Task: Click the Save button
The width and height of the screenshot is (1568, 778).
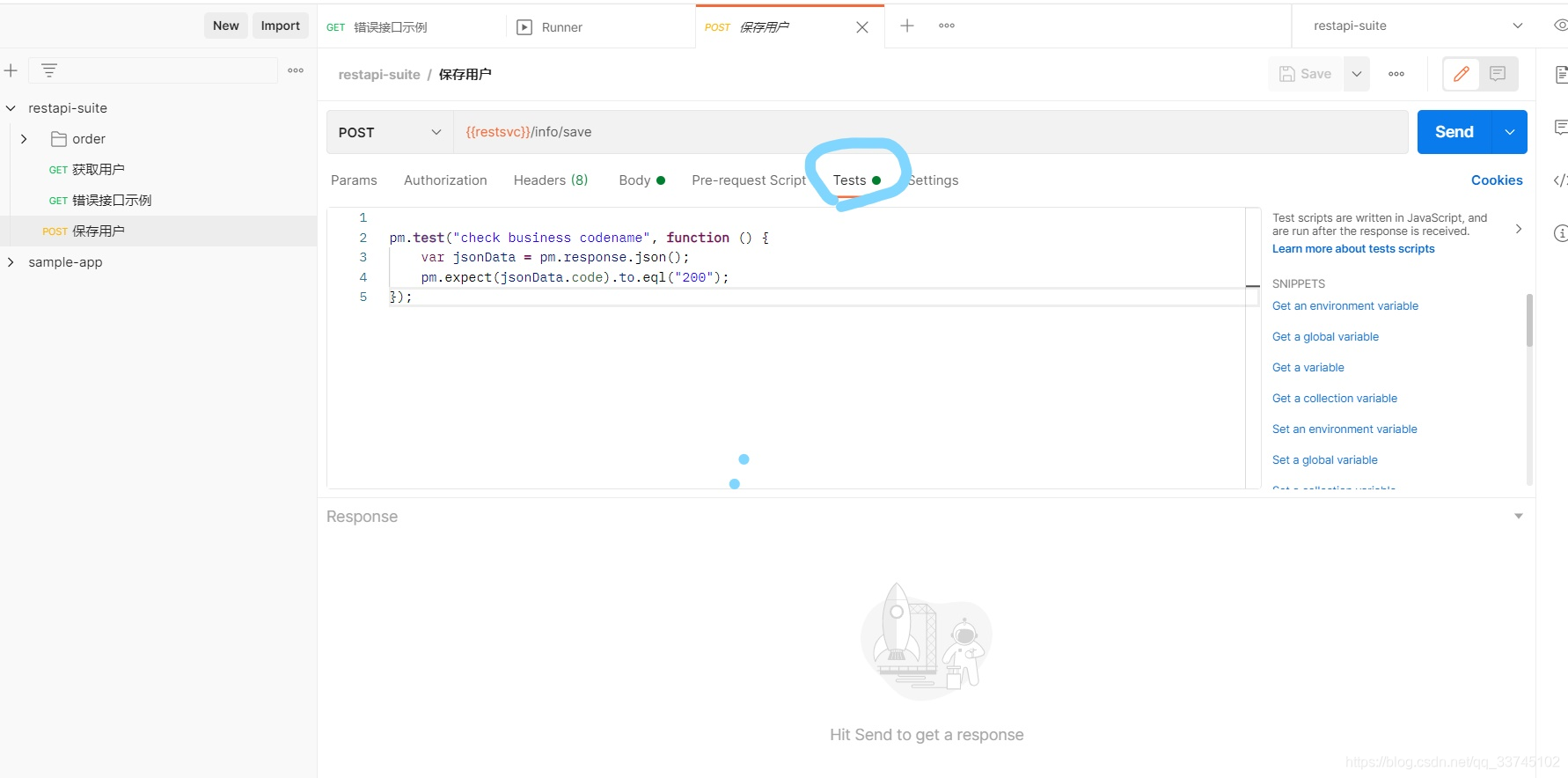Action: click(x=1306, y=74)
